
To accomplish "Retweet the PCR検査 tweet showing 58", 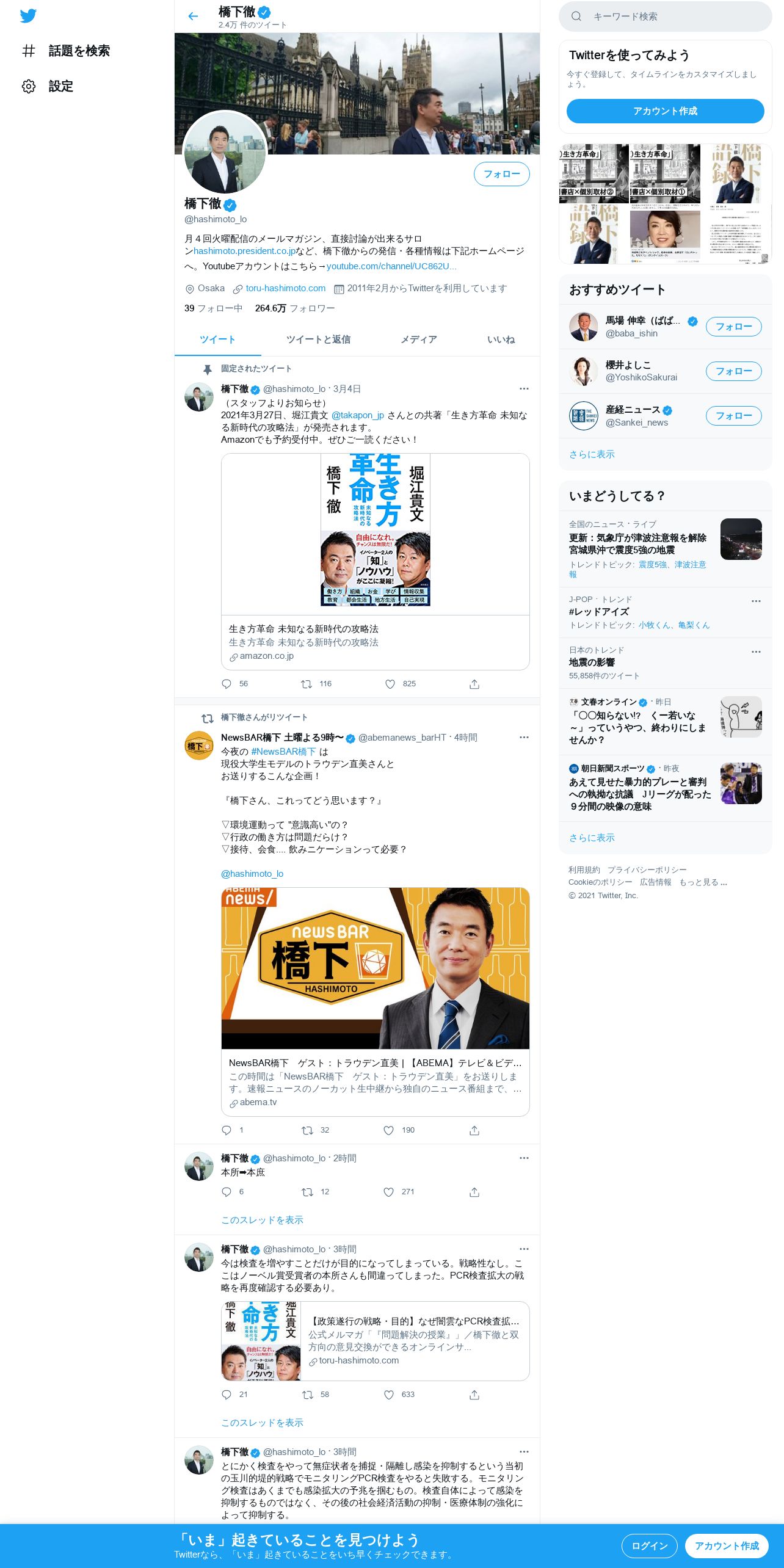I will [x=308, y=1395].
